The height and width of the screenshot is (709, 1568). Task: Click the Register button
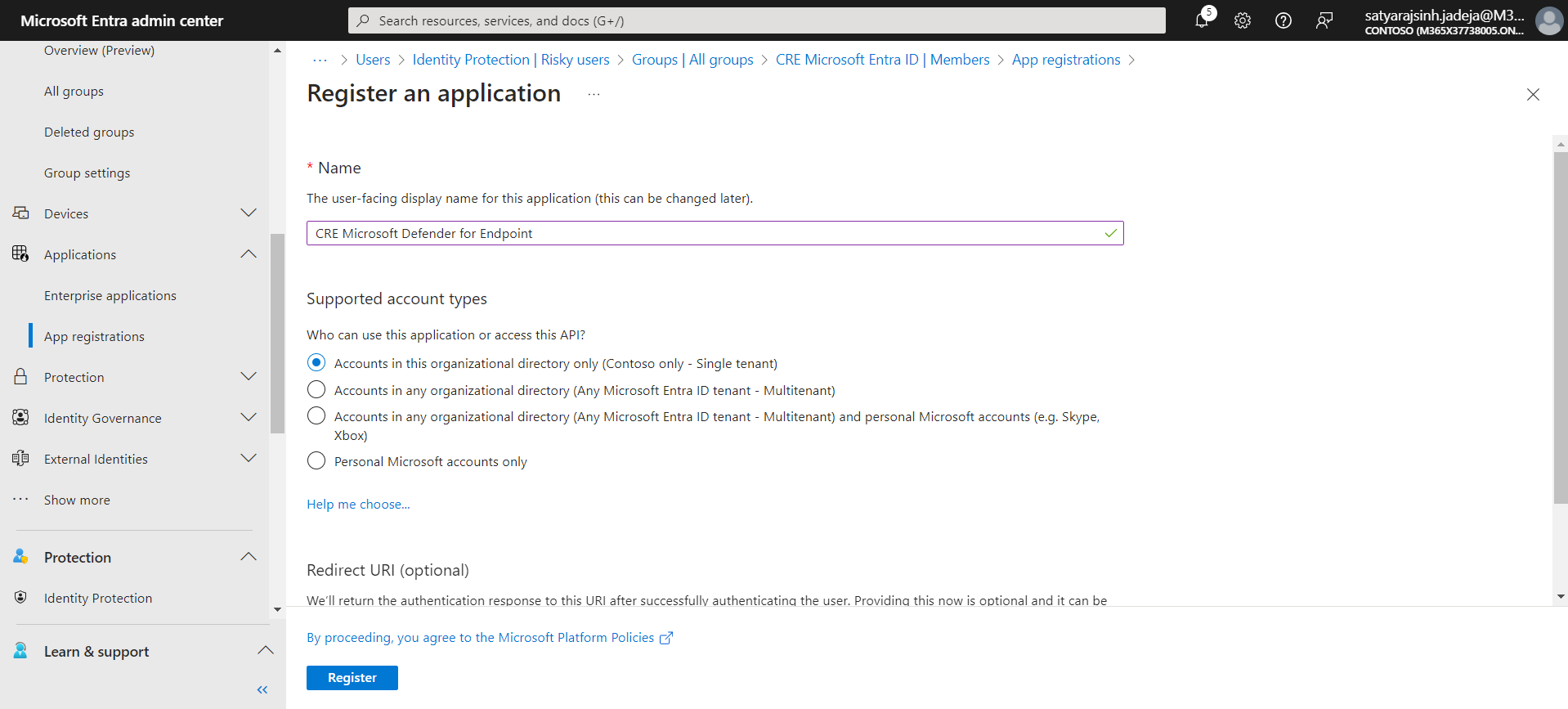[352, 677]
